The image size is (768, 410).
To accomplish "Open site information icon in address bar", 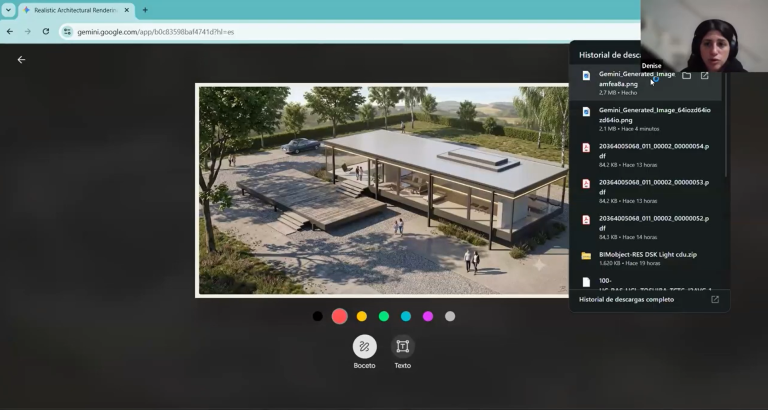I will click(67, 32).
